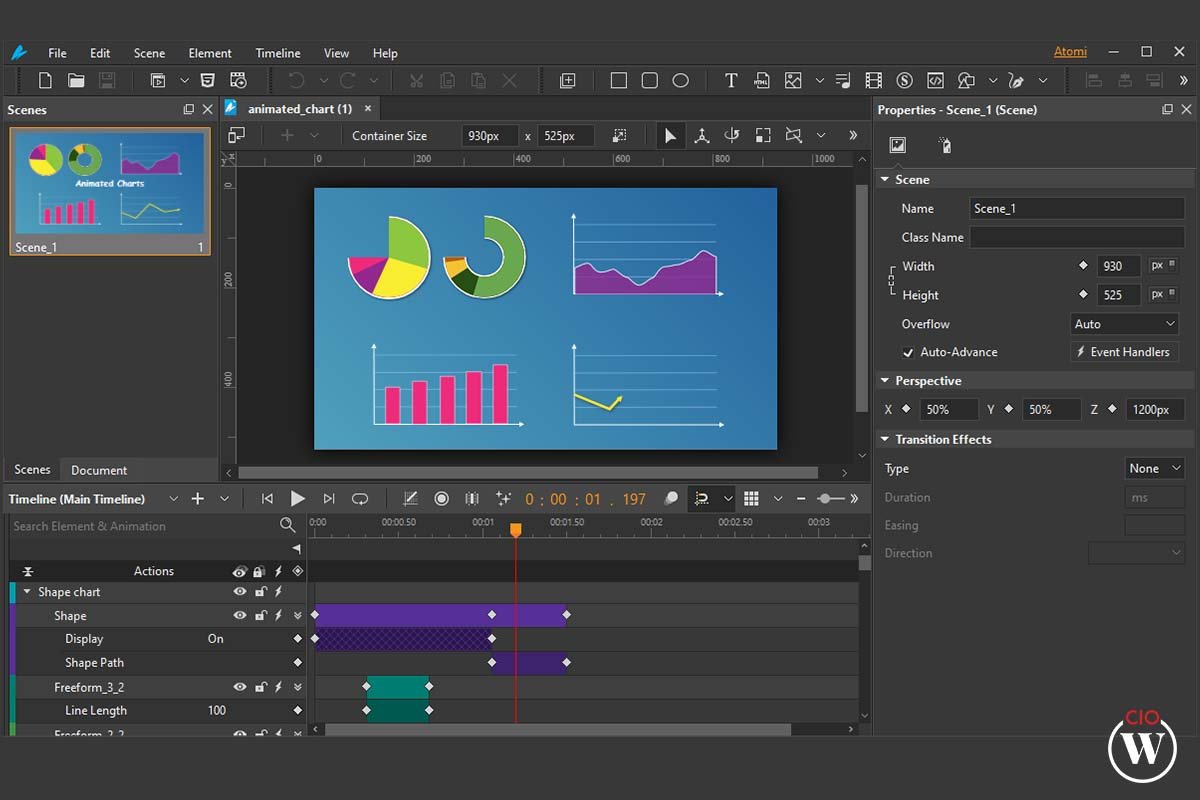The image size is (1200, 800).
Task: Click the responsive layout icon beside canvas plus
Action: coord(236,135)
